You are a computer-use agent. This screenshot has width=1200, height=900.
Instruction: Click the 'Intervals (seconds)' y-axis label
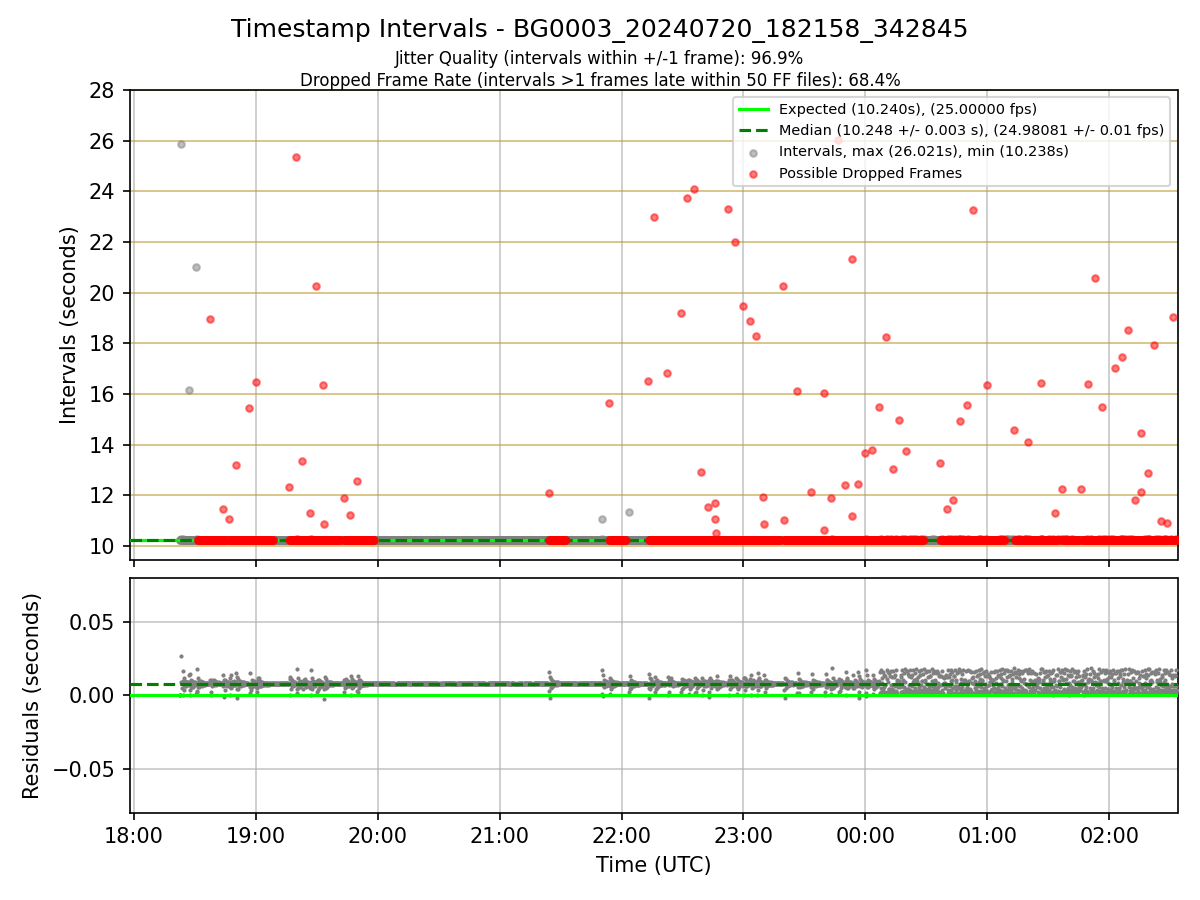tap(68, 324)
